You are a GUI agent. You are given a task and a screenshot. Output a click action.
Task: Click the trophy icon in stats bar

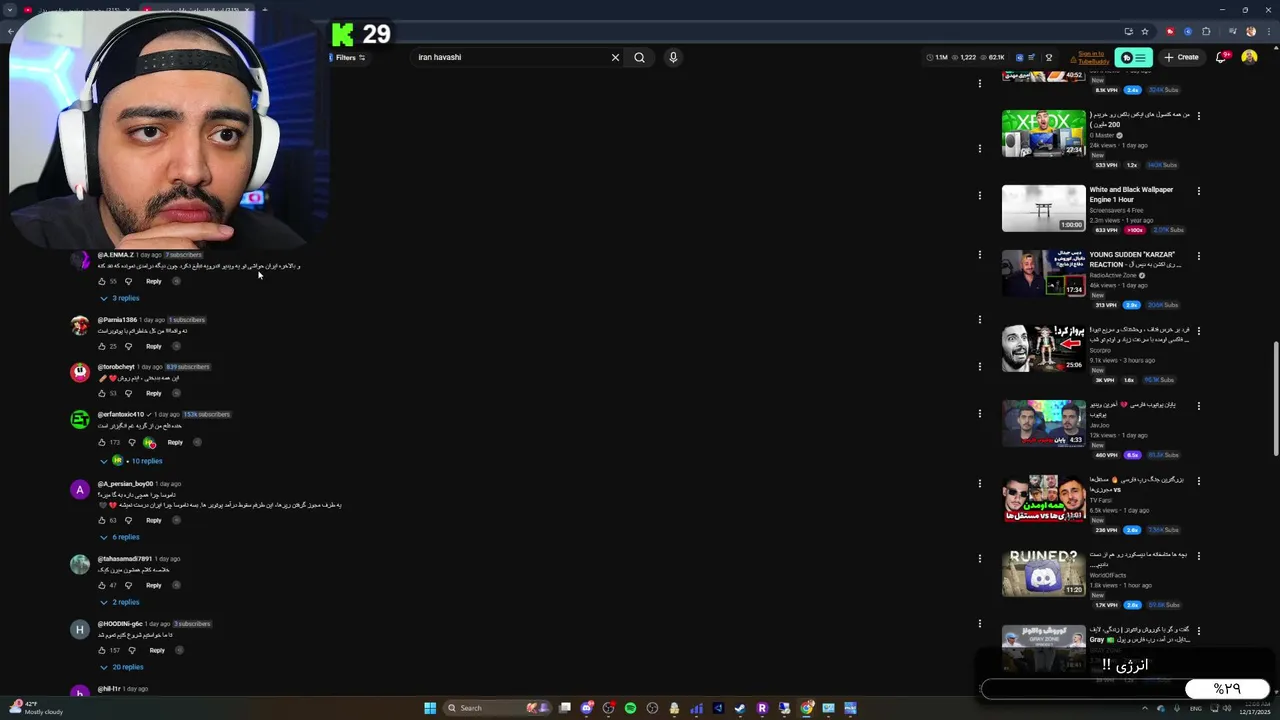tap(1048, 57)
